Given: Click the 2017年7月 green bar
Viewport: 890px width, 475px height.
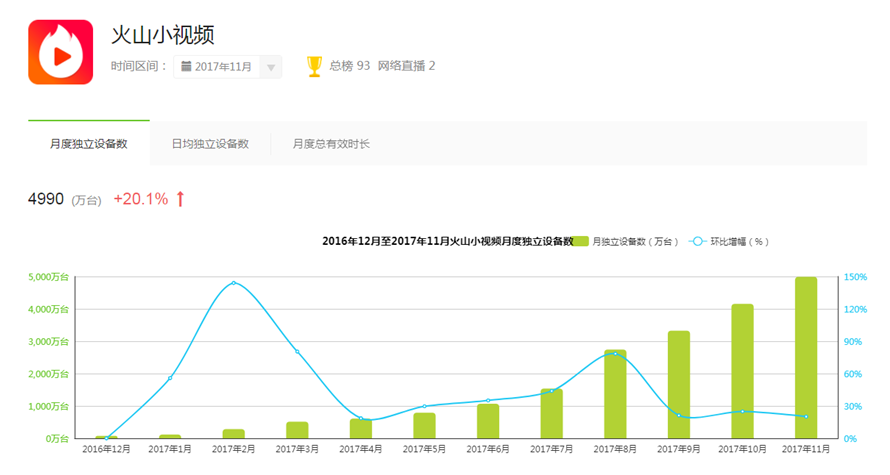Looking at the screenshot, I should [552, 413].
